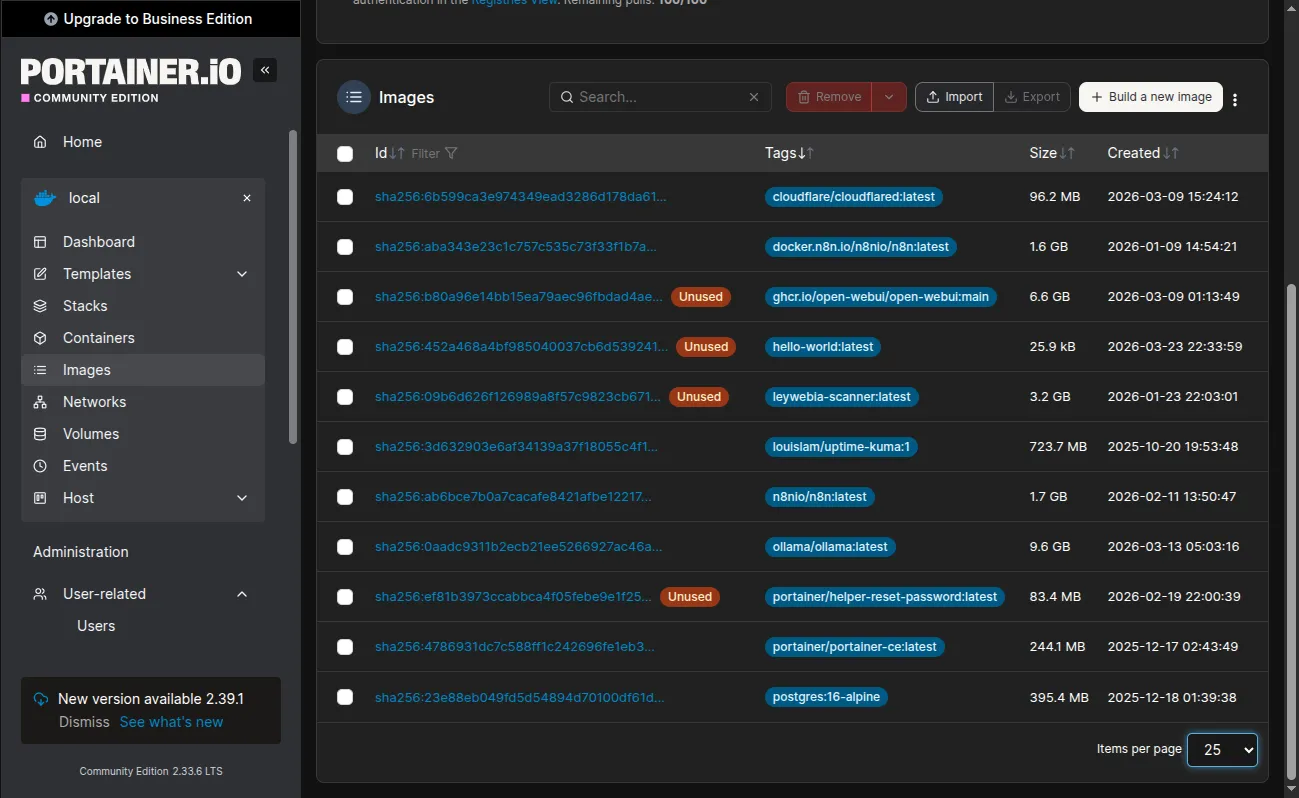
Task: Select the postgres:16-alpine image checkbox
Action: (x=345, y=697)
